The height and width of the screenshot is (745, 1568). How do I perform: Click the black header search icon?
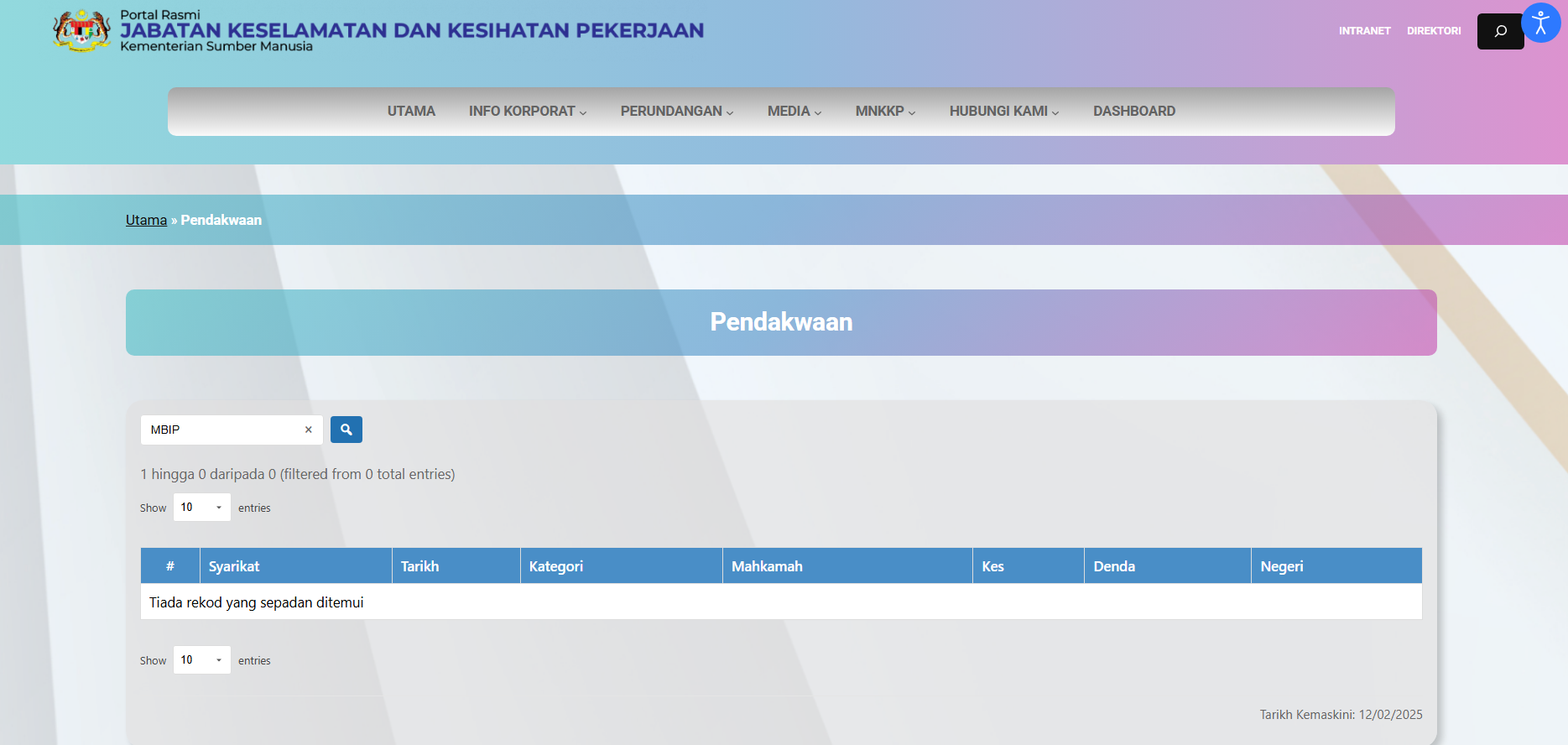click(x=1500, y=31)
